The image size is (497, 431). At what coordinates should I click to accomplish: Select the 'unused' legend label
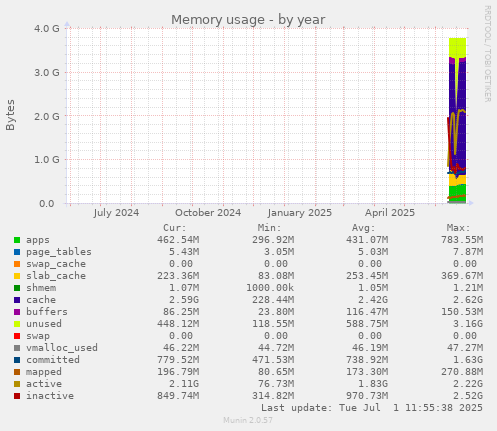[x=44, y=324]
